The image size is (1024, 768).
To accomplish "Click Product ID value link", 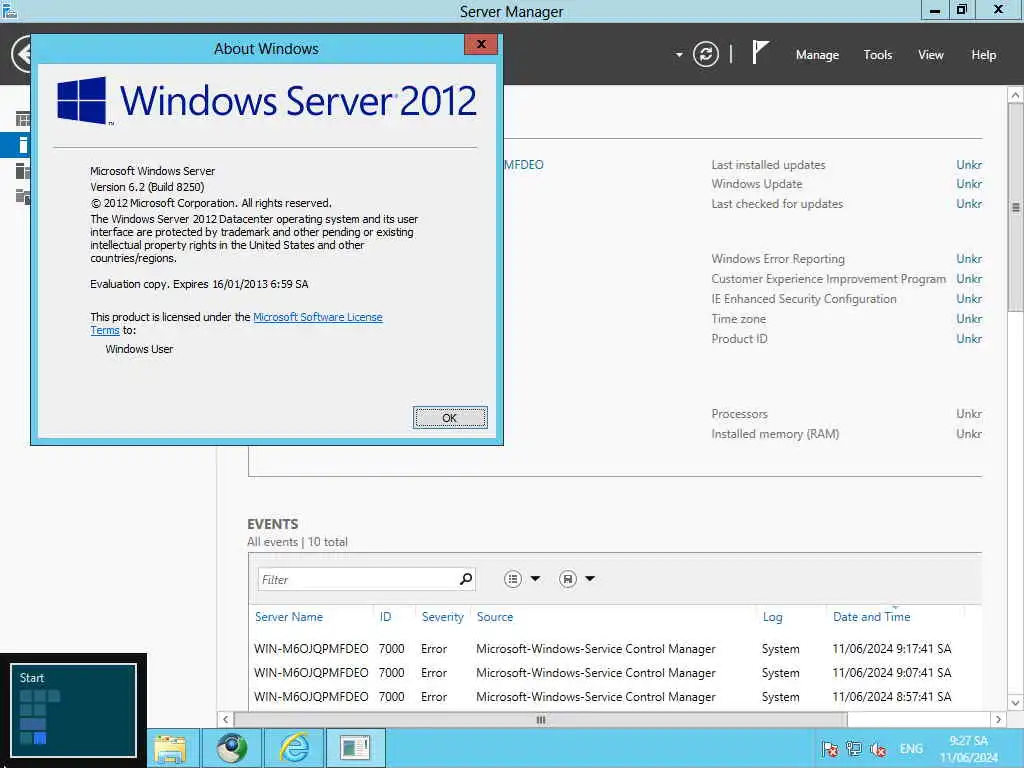I will [x=969, y=338].
